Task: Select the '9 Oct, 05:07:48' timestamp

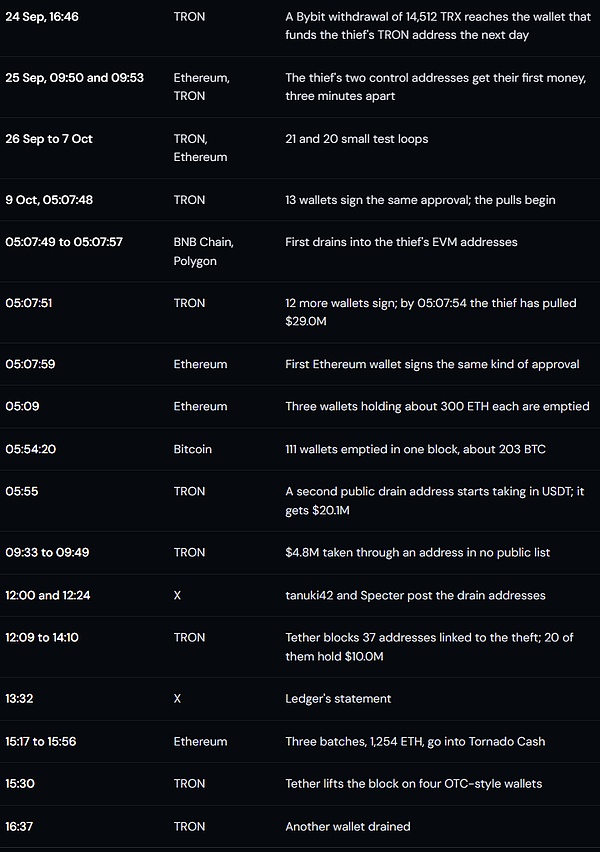Action: click(x=49, y=200)
